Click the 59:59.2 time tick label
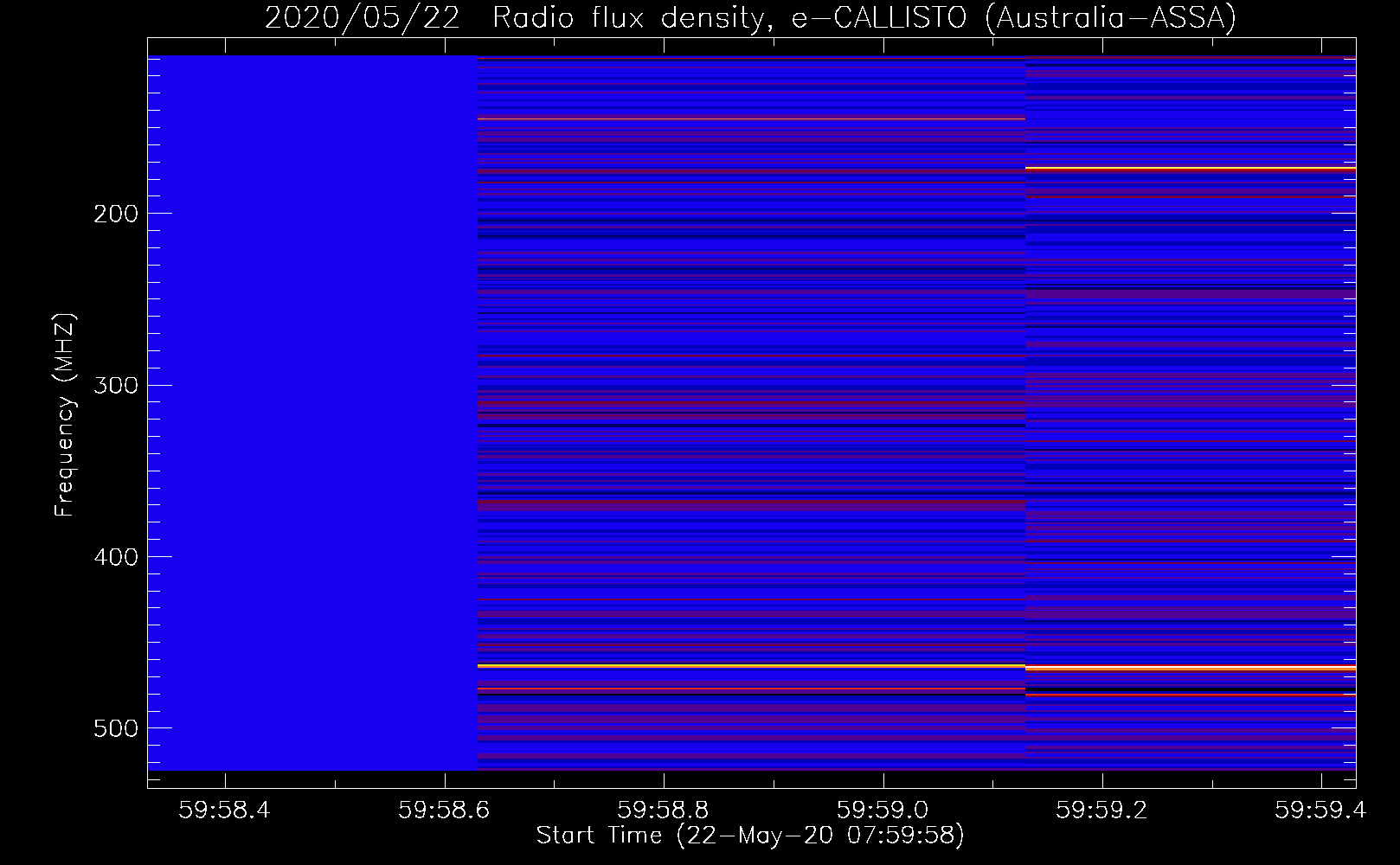1400x865 pixels. (x=1102, y=810)
